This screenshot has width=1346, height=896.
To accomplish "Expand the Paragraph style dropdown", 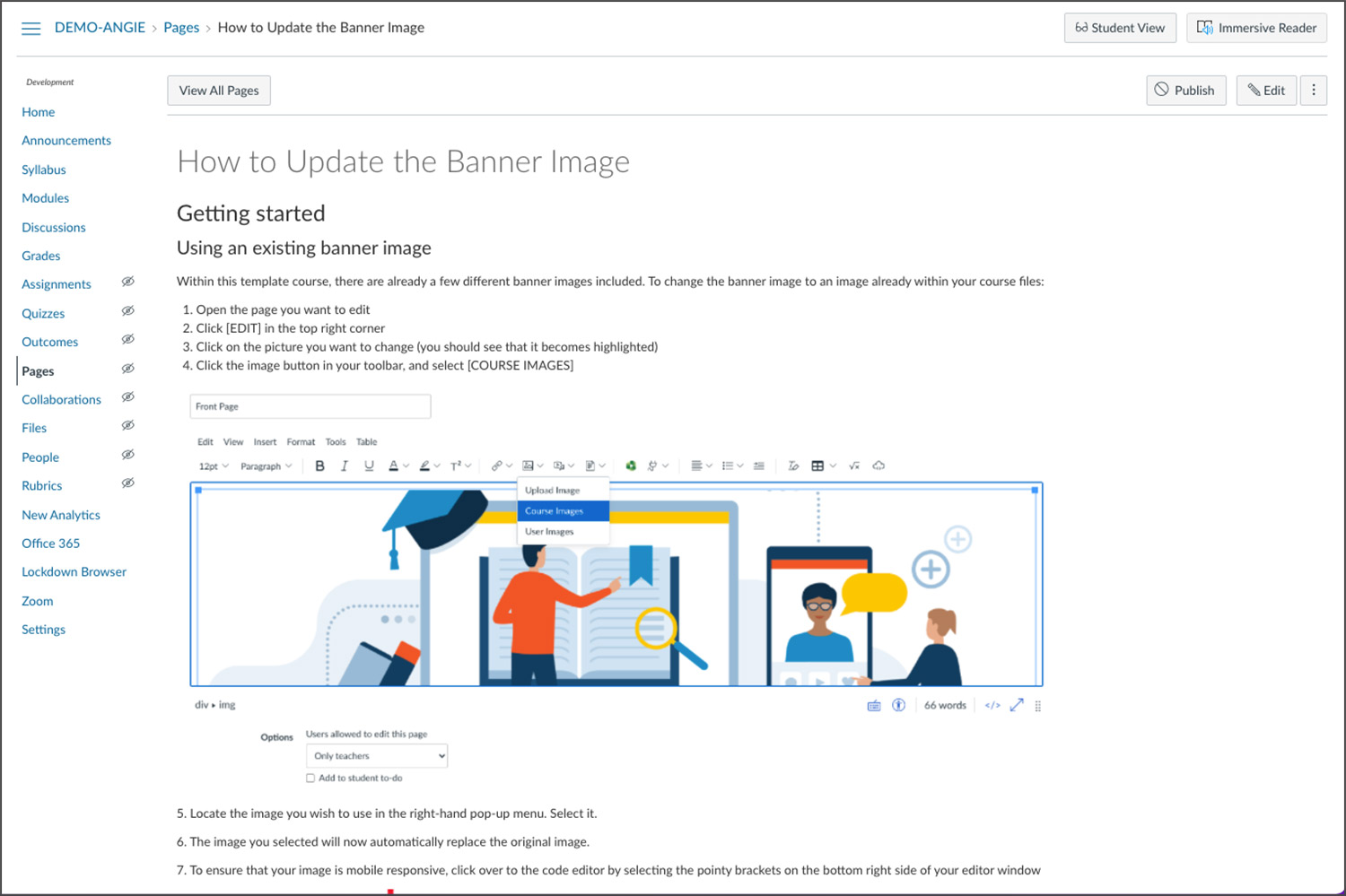I will [x=266, y=466].
